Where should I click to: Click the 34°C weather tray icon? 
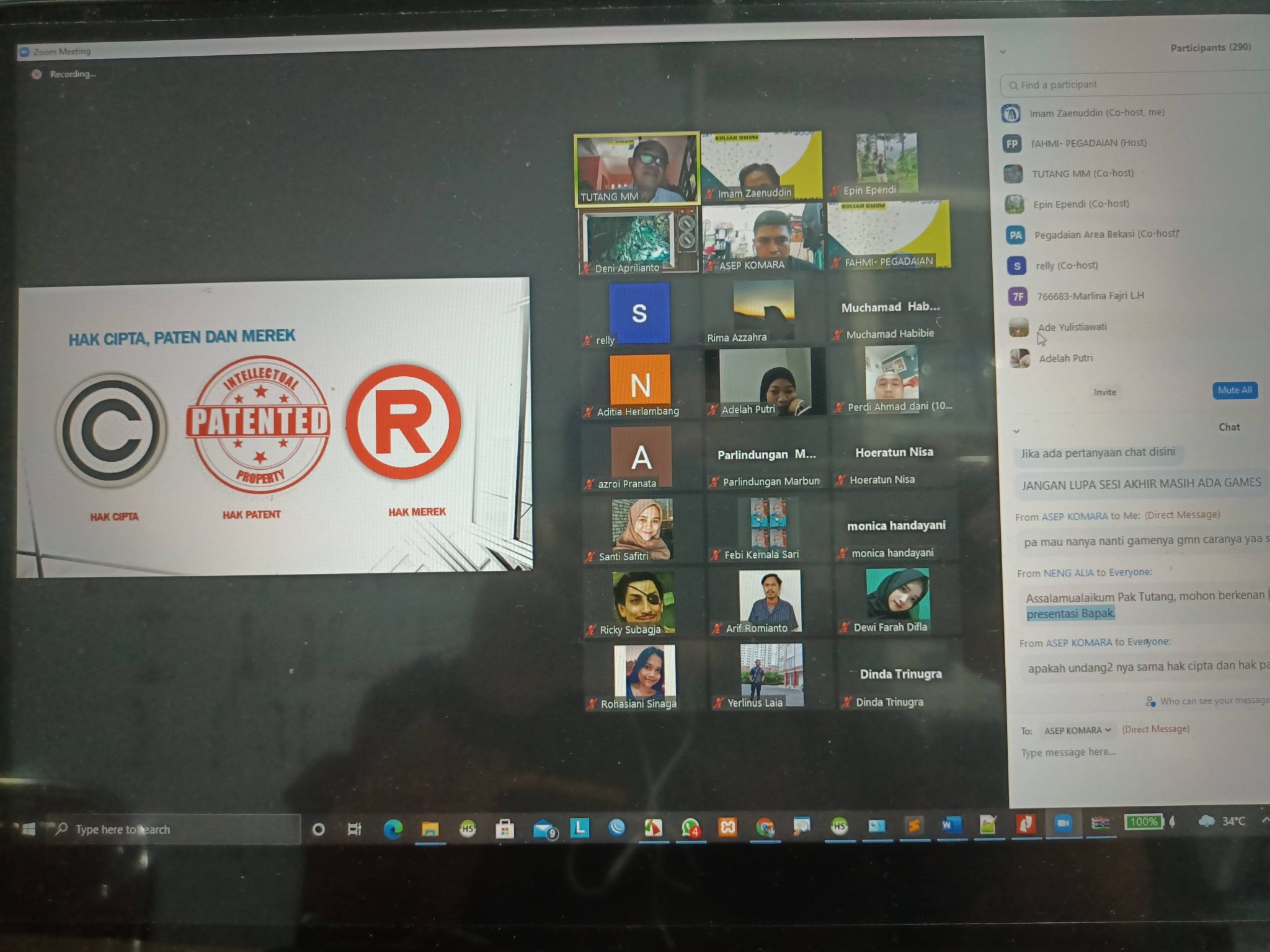point(1222,821)
